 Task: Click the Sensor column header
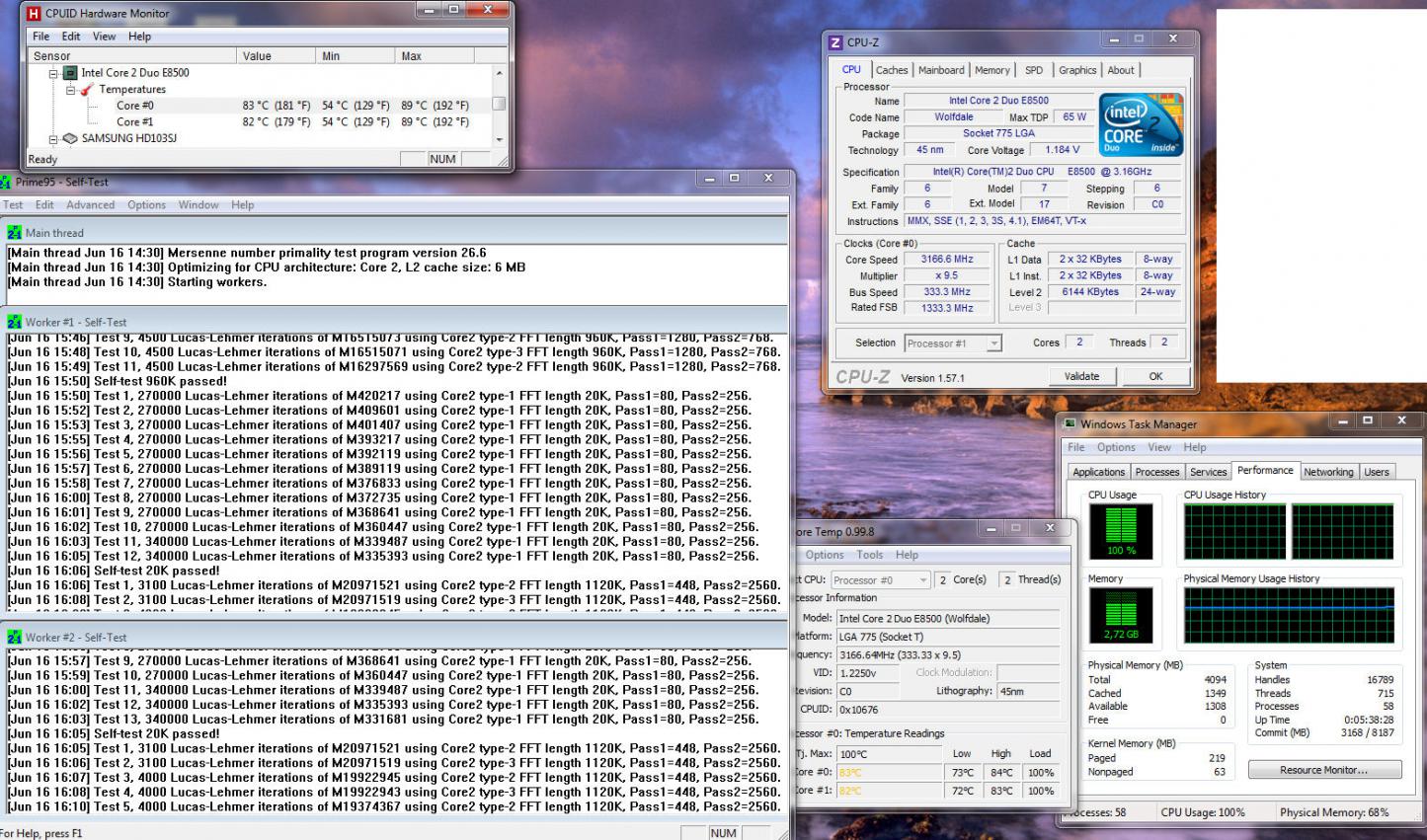(132, 56)
